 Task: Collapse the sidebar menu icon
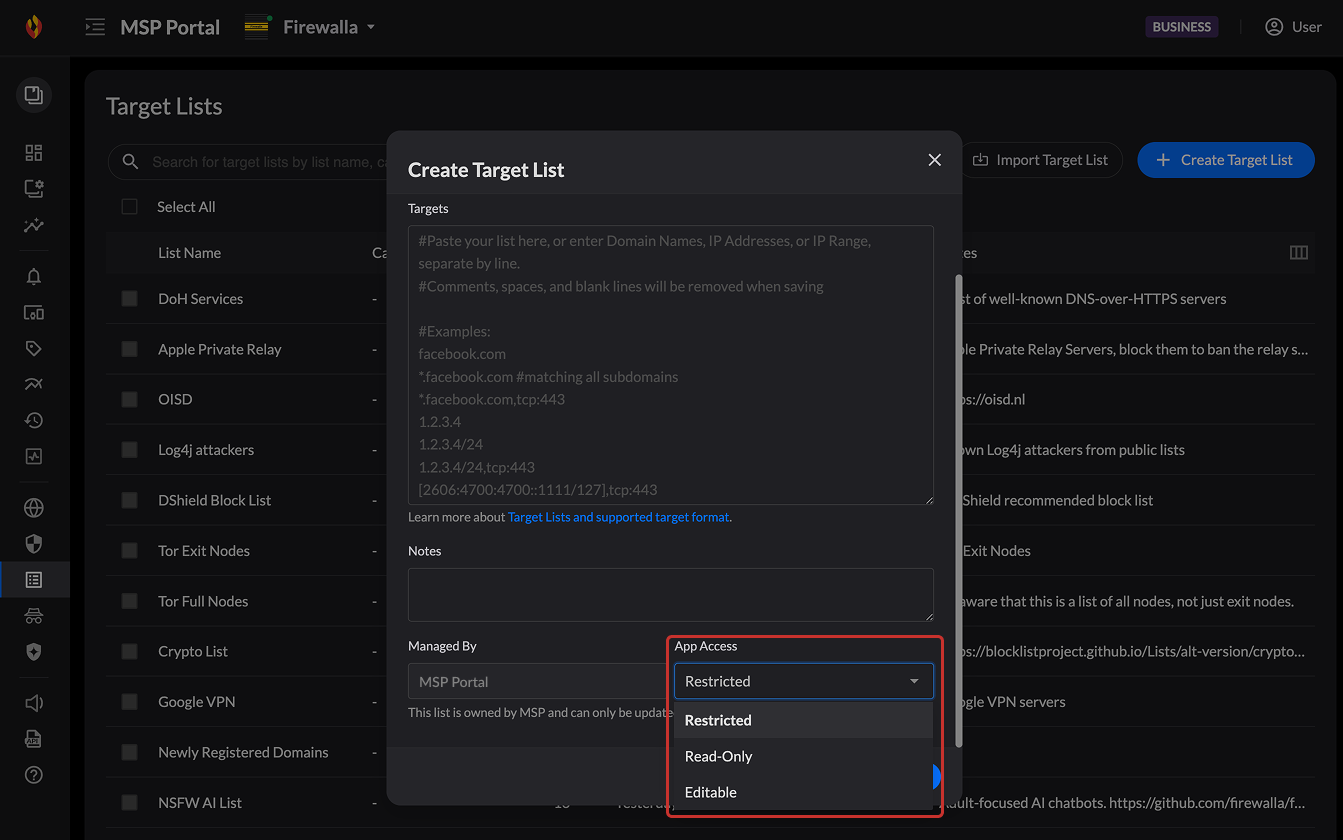[95, 27]
